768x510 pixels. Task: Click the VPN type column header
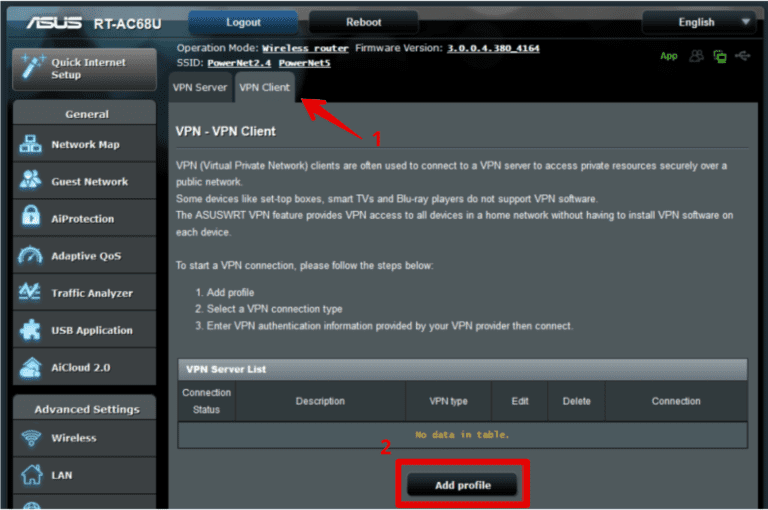click(448, 401)
